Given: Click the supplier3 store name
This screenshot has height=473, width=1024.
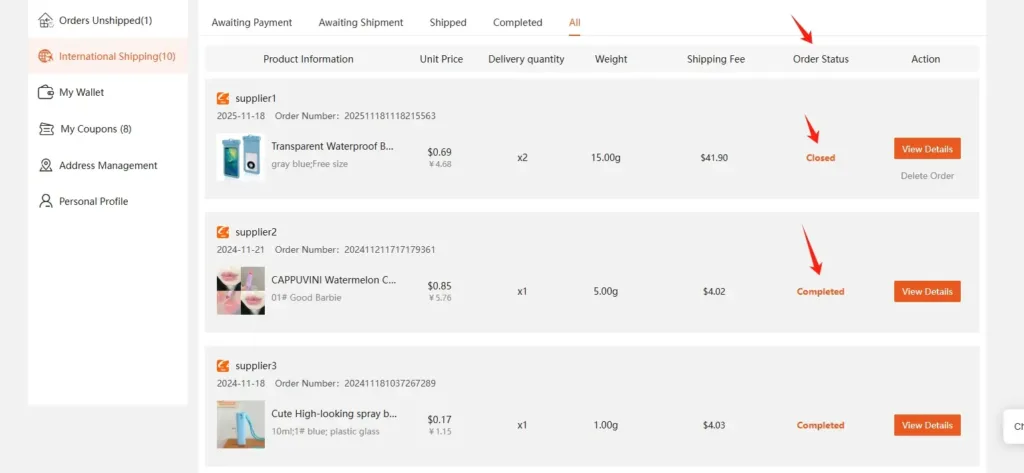Looking at the screenshot, I should coord(256,366).
